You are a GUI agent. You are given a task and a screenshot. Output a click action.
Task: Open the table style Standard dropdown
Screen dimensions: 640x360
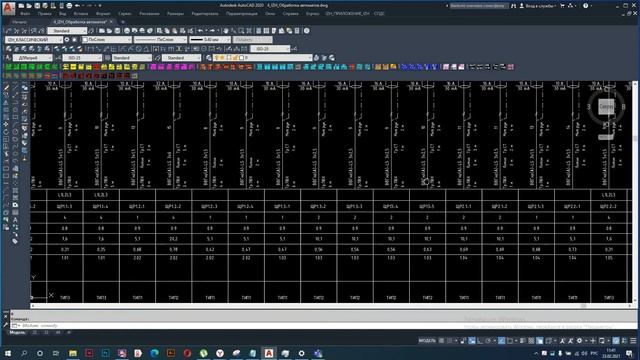click(131, 58)
